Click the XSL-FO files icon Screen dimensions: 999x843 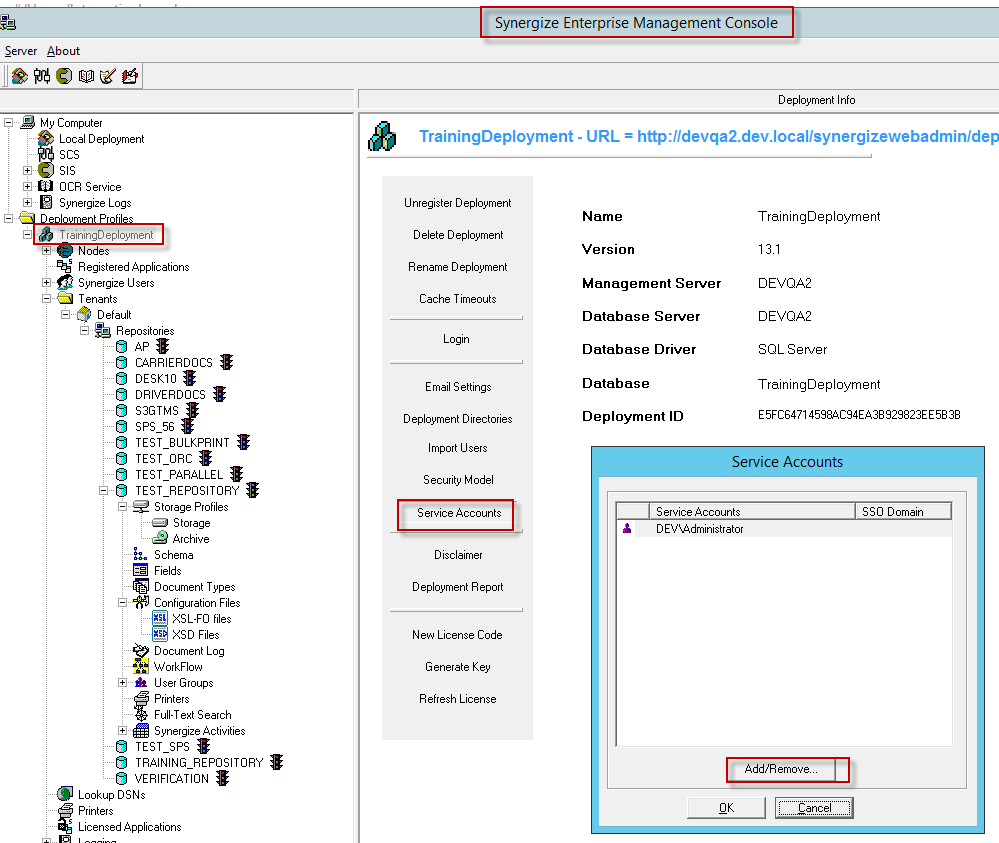coord(160,619)
